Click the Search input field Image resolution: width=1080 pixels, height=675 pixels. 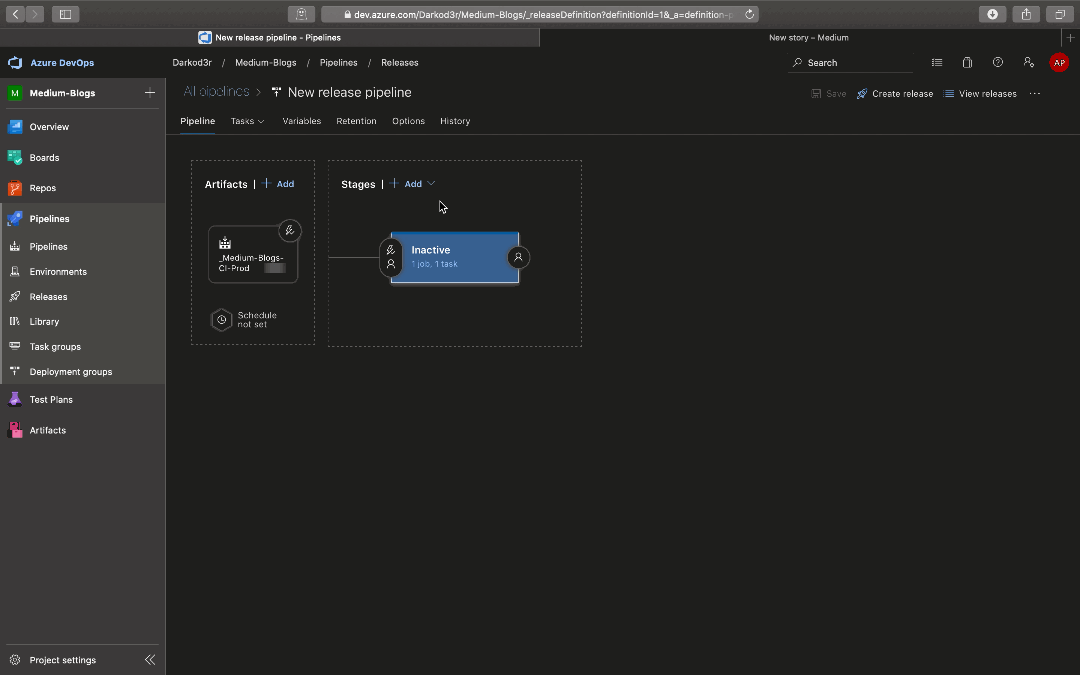click(x=851, y=63)
